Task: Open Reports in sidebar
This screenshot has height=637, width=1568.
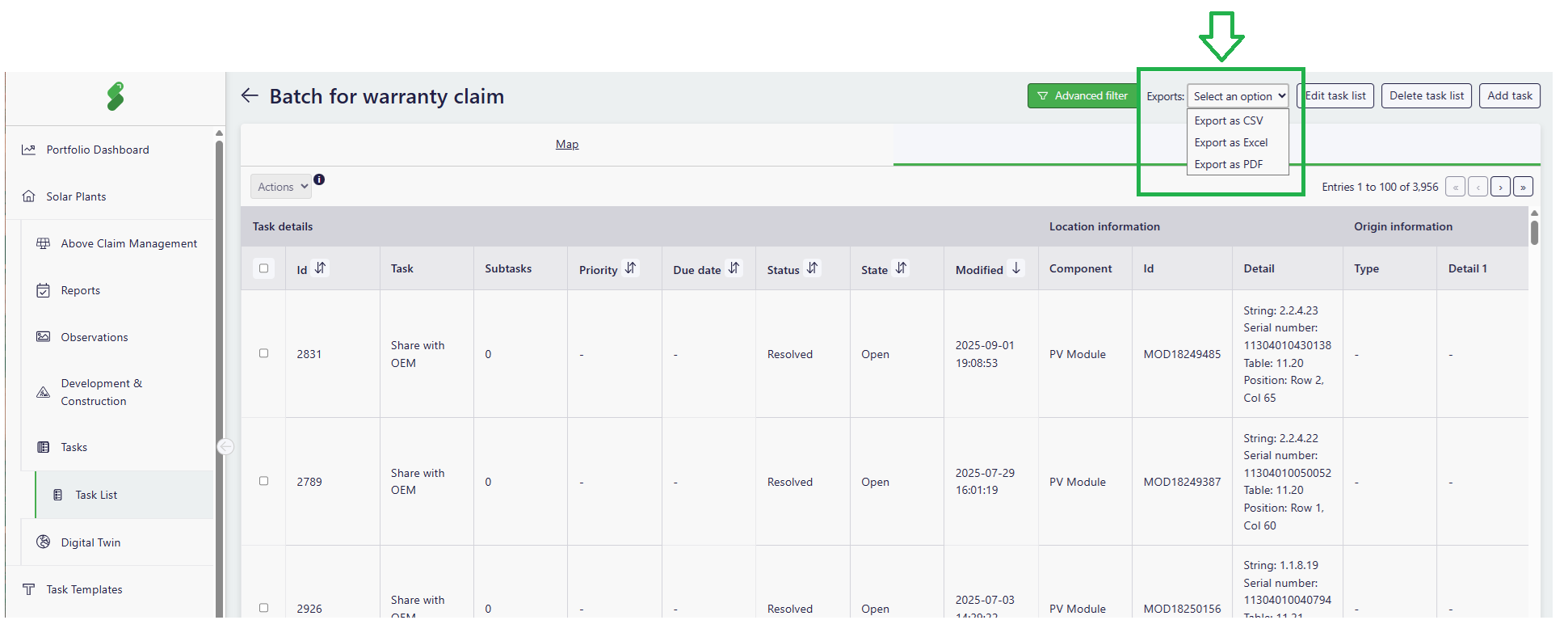Action: (81, 290)
